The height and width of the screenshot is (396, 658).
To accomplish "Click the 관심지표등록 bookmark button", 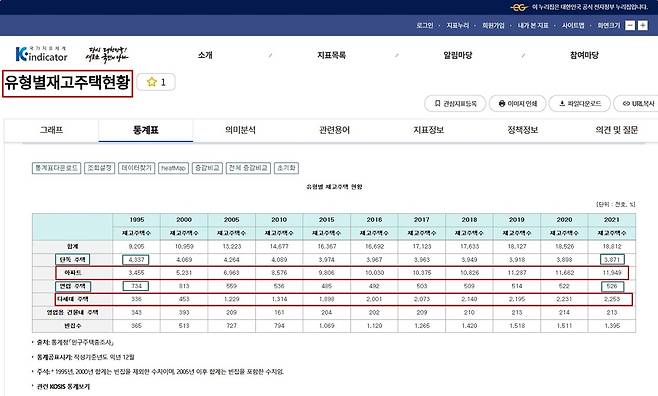I will tap(455, 104).
